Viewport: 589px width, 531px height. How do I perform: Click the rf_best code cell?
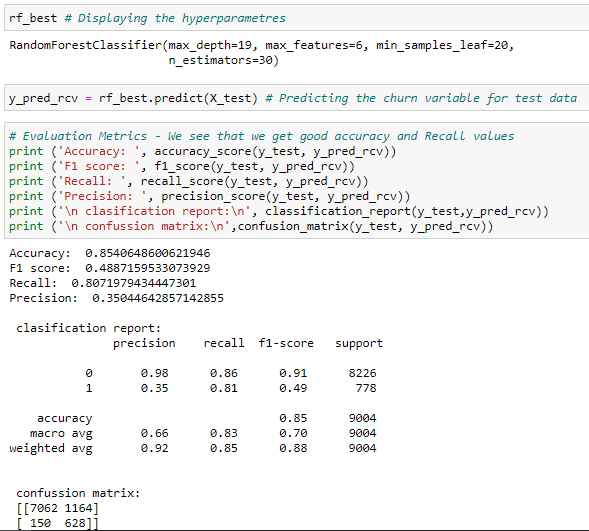pyautogui.click(x=297, y=18)
